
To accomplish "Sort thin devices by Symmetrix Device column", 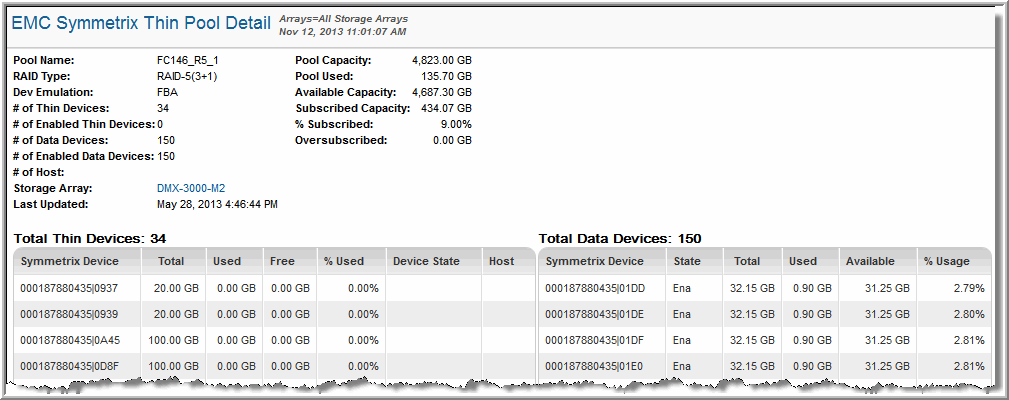I will [70, 262].
